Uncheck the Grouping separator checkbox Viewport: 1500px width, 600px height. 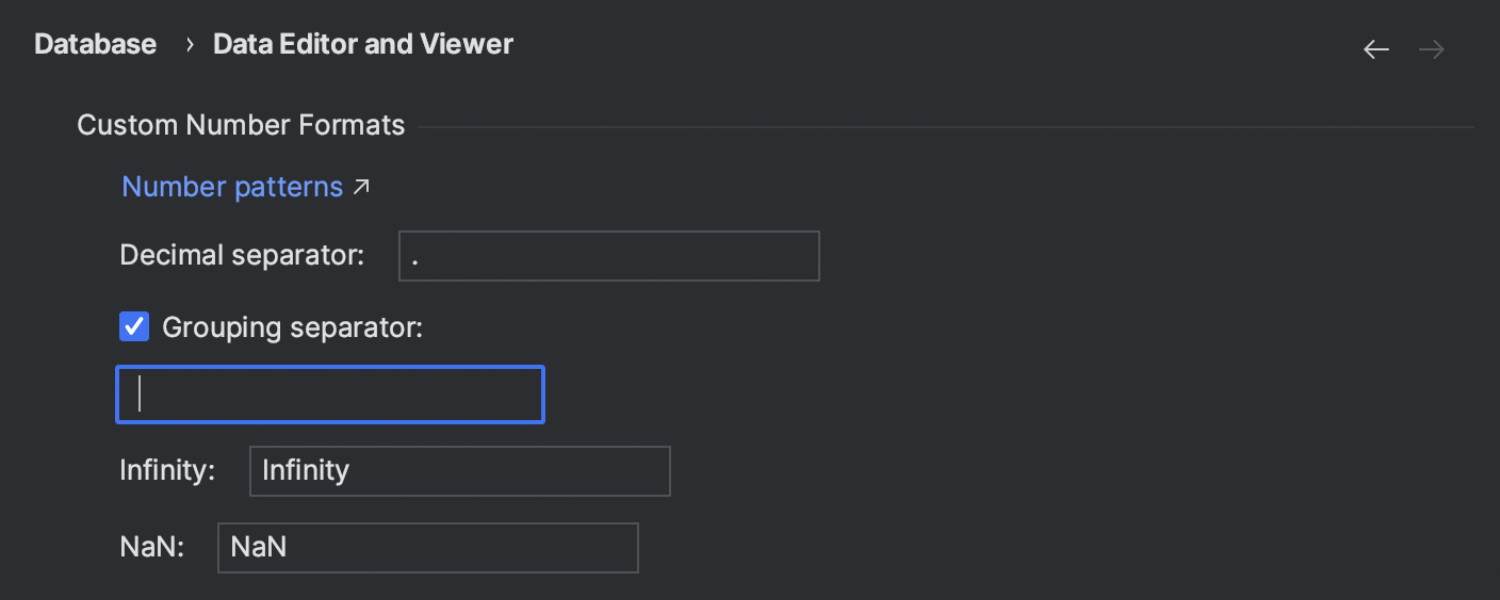tap(134, 327)
